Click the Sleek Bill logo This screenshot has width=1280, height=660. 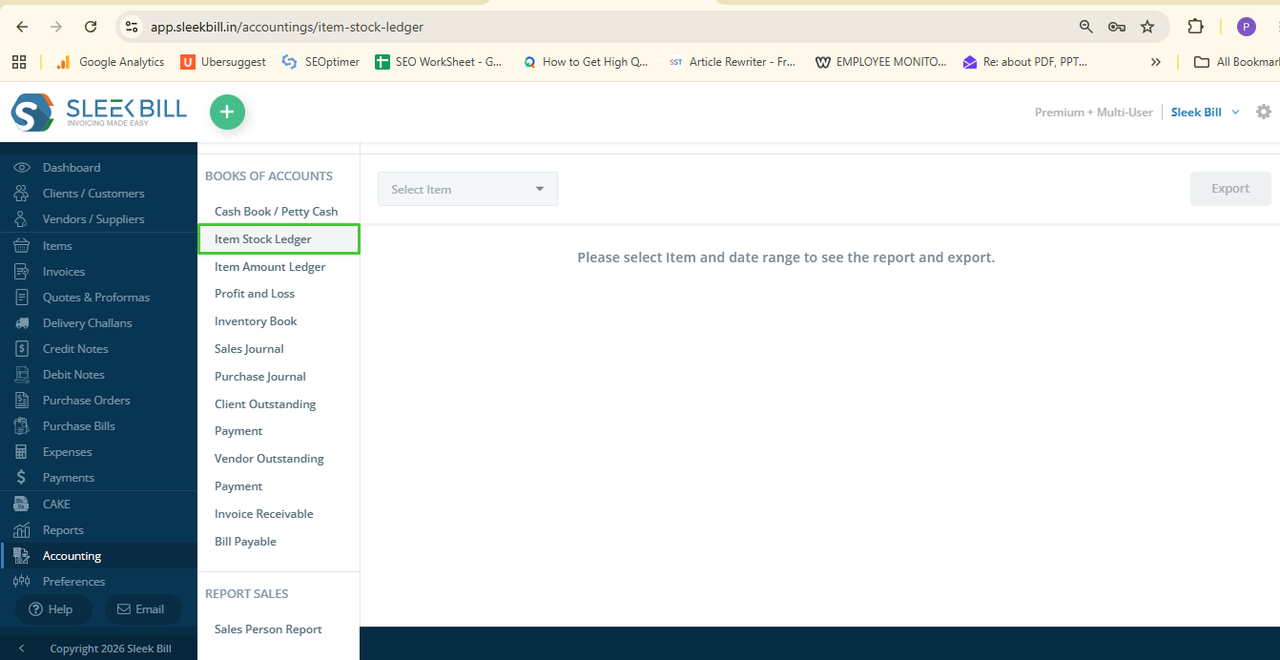tap(98, 112)
